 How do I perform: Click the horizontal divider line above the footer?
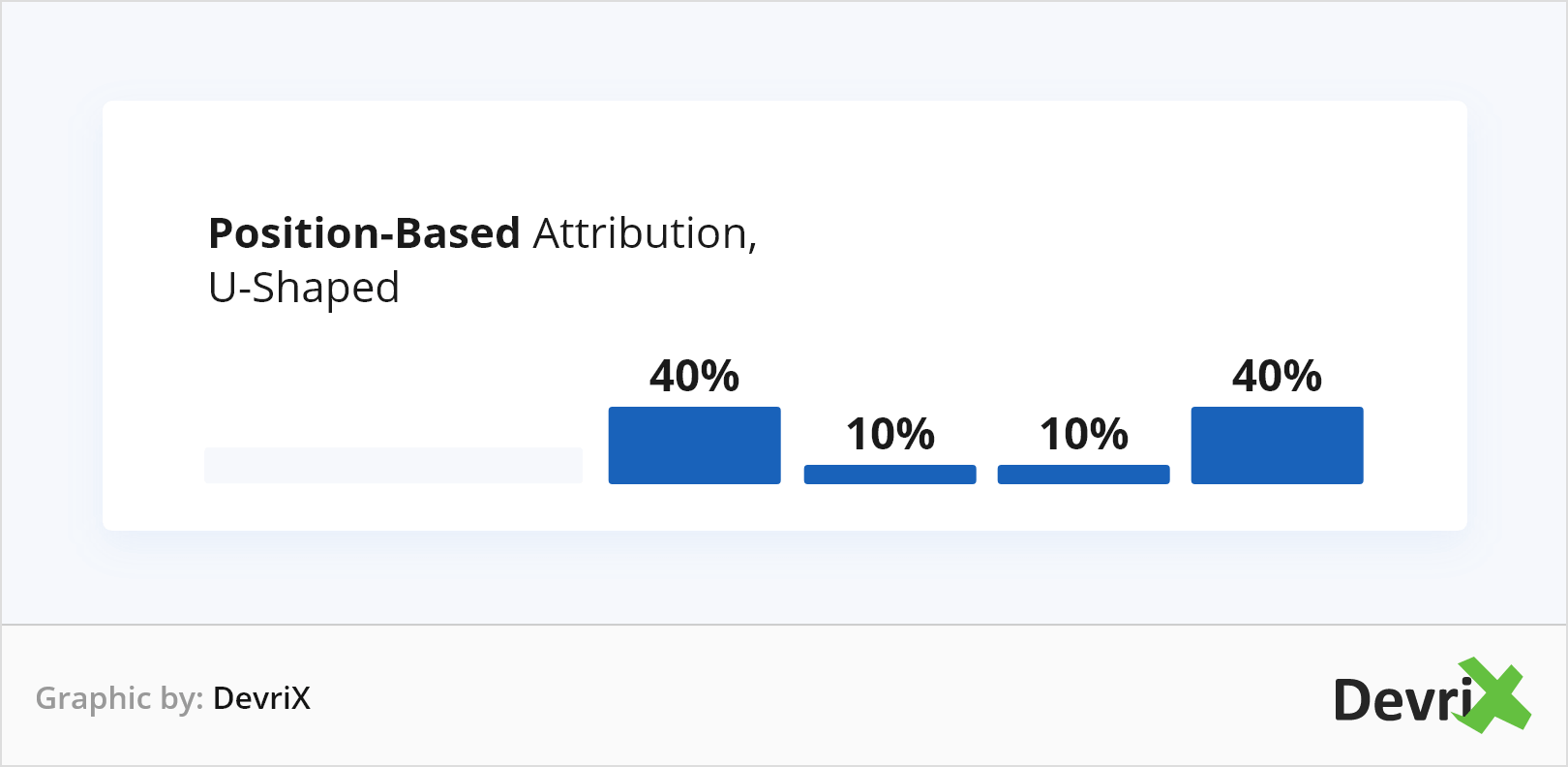pyautogui.click(x=784, y=625)
